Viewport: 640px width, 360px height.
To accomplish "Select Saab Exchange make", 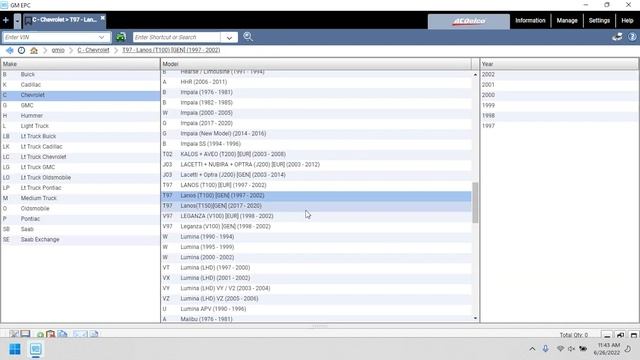I will tap(80, 239).
